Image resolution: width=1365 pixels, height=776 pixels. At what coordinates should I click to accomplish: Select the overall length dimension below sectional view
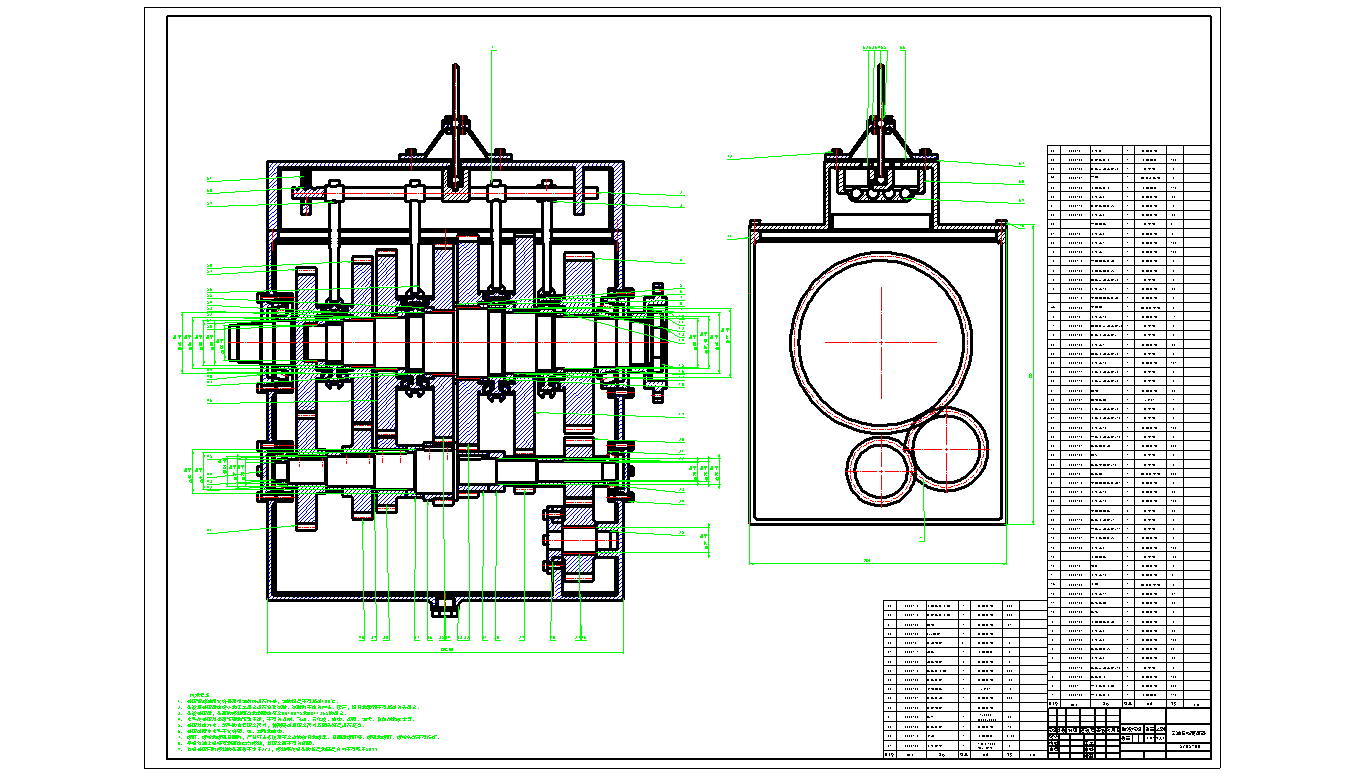(446, 650)
